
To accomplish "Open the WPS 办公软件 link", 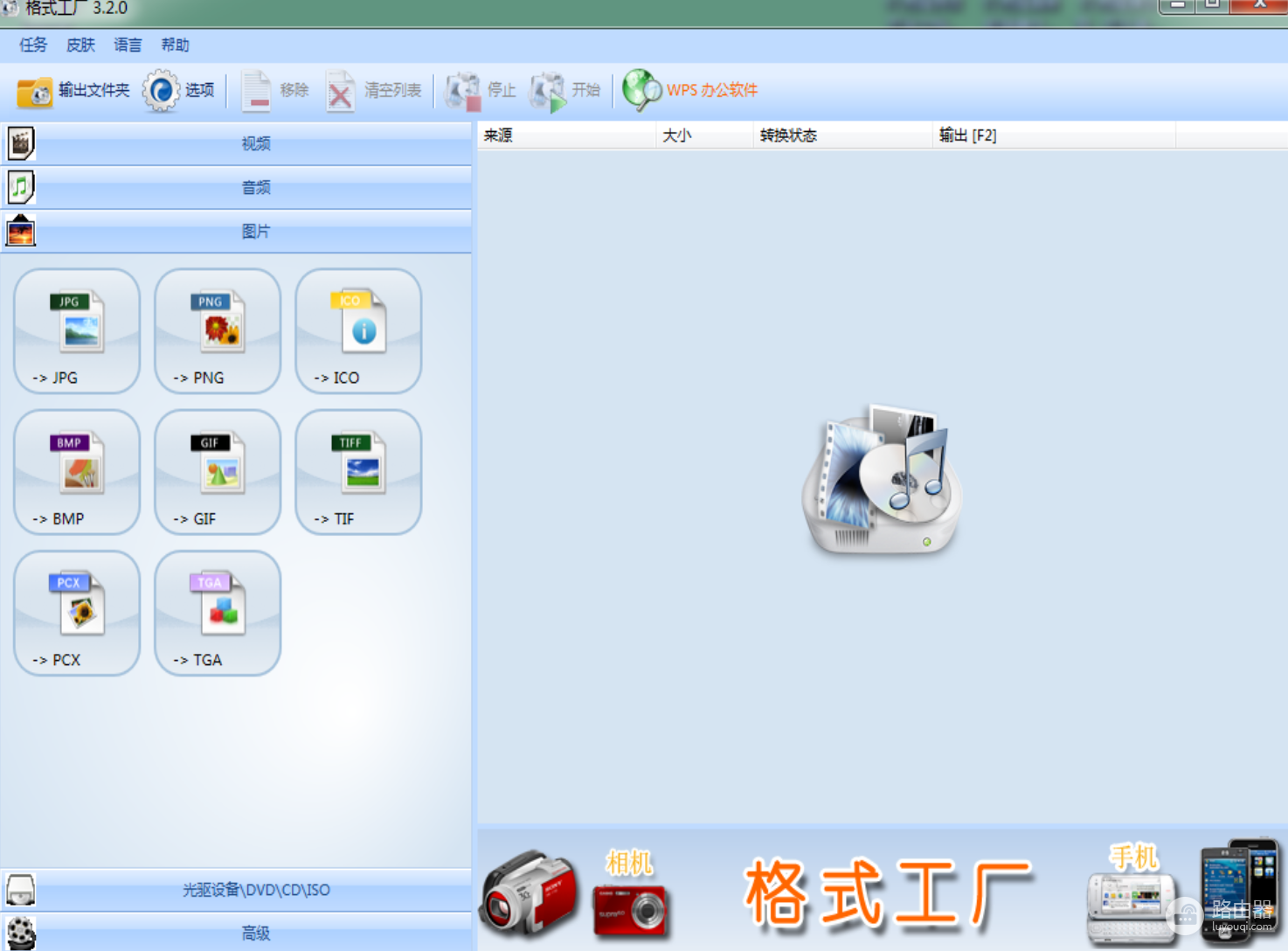I will [712, 90].
